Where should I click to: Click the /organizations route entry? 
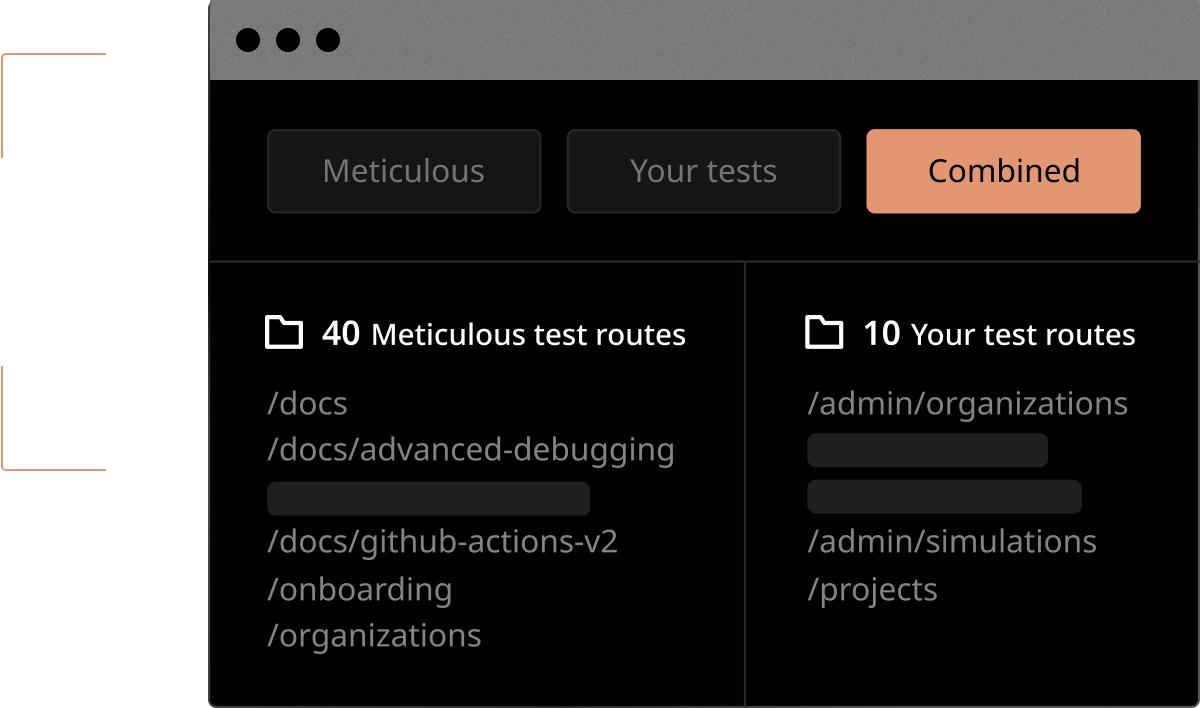(x=375, y=635)
